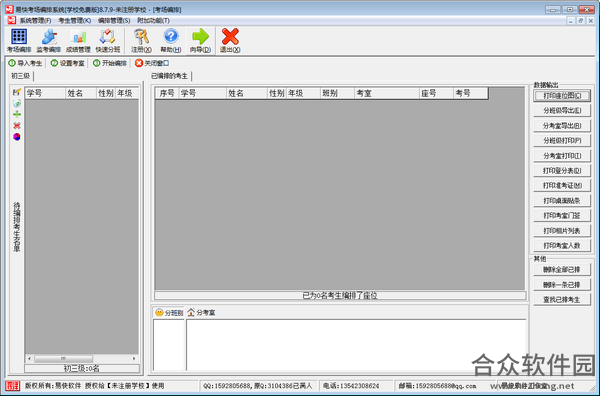Click the 分考室 house icon tab
Image resolution: width=600 pixels, height=396 pixels.
coord(201,313)
